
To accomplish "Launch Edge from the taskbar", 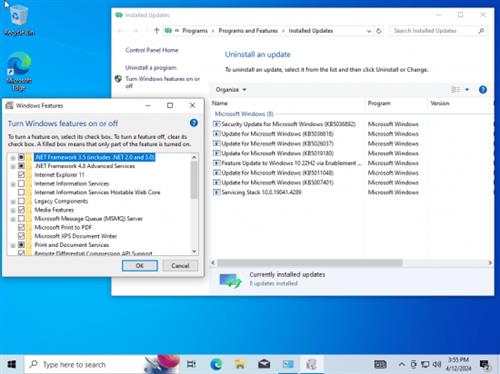I will (x=216, y=364).
